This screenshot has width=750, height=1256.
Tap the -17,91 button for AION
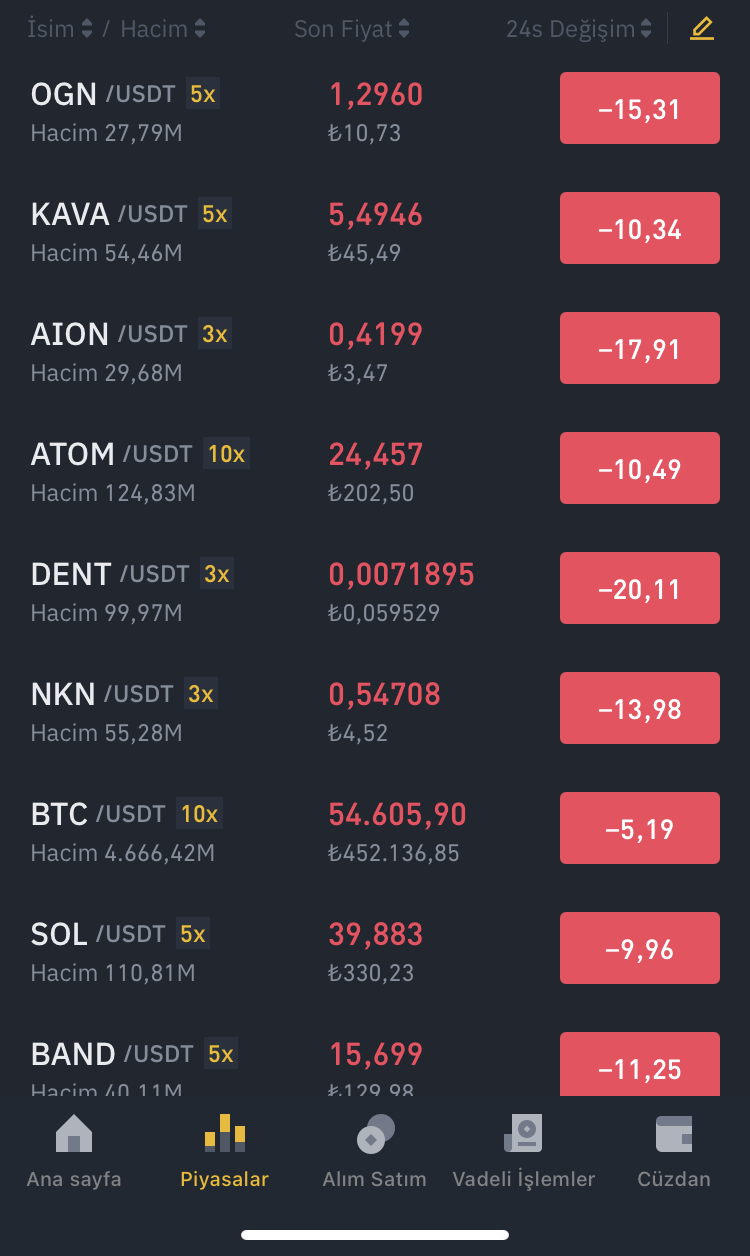pos(640,348)
